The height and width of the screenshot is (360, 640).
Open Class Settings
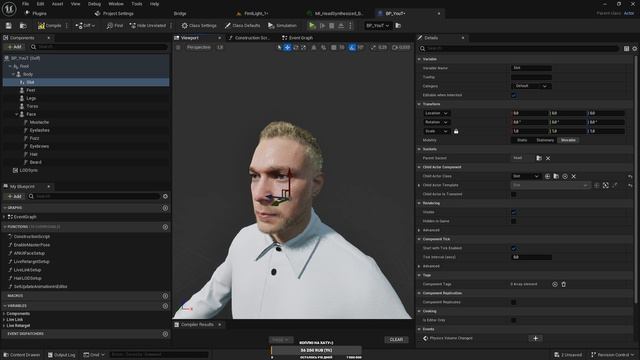click(x=199, y=26)
